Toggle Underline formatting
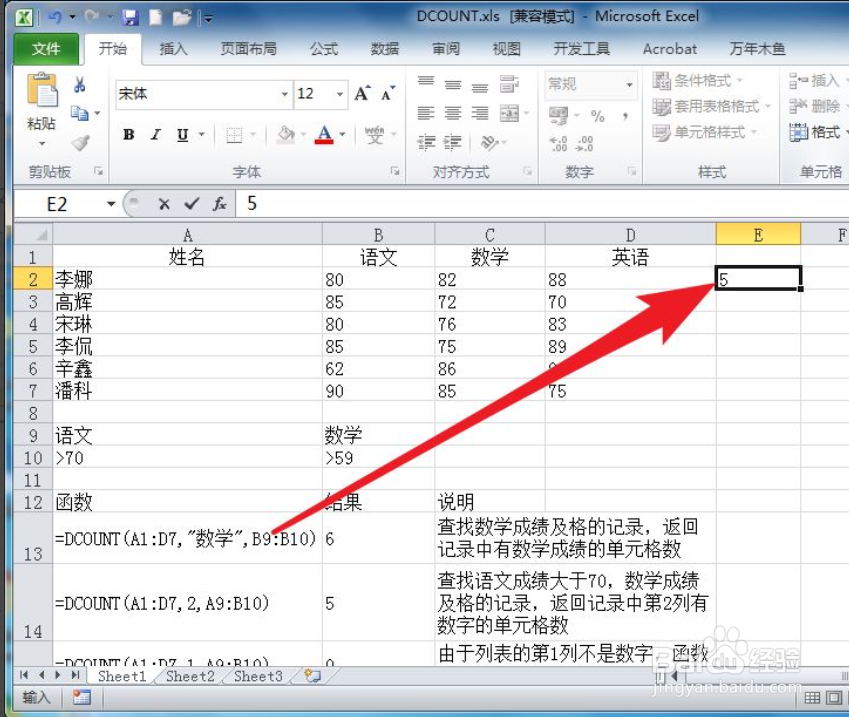Screen dimensions: 849x717 [x=183, y=133]
